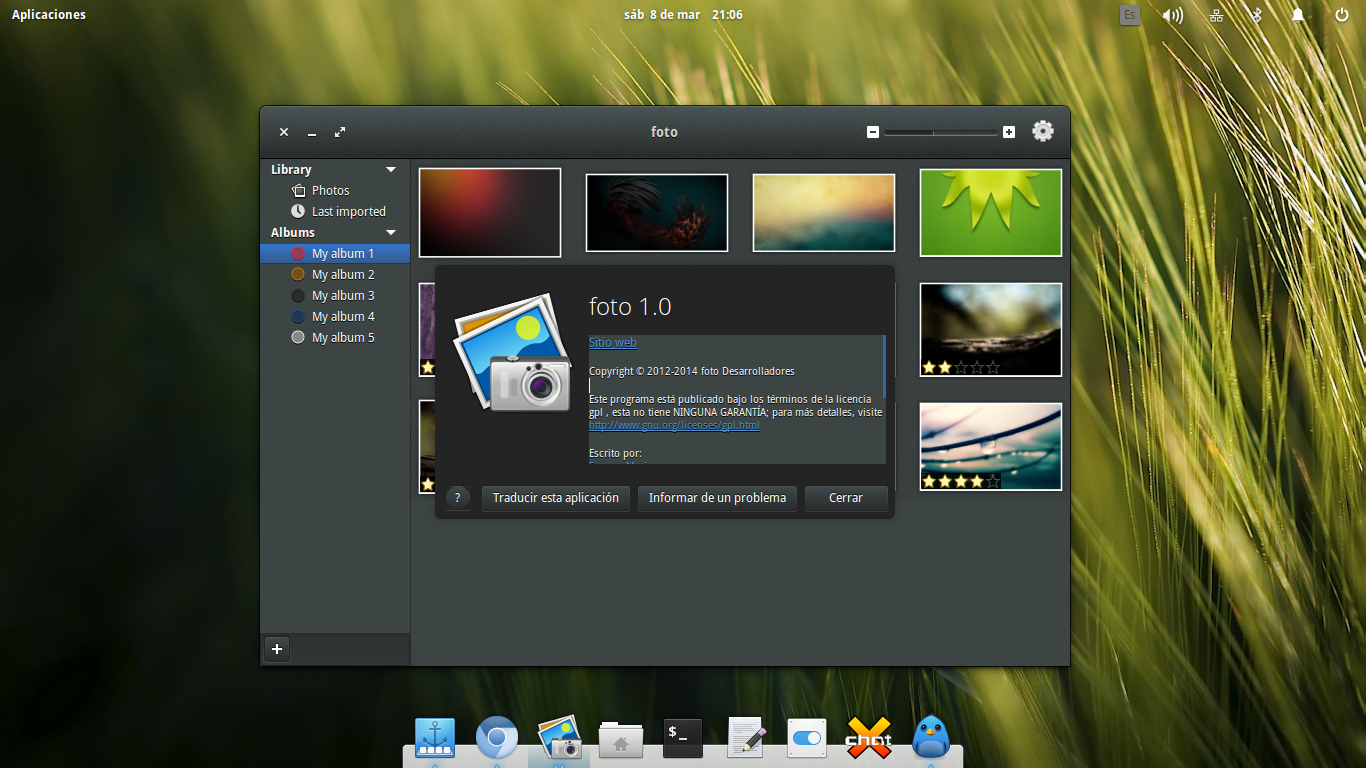Open the switch settings app in dock

click(x=807, y=738)
